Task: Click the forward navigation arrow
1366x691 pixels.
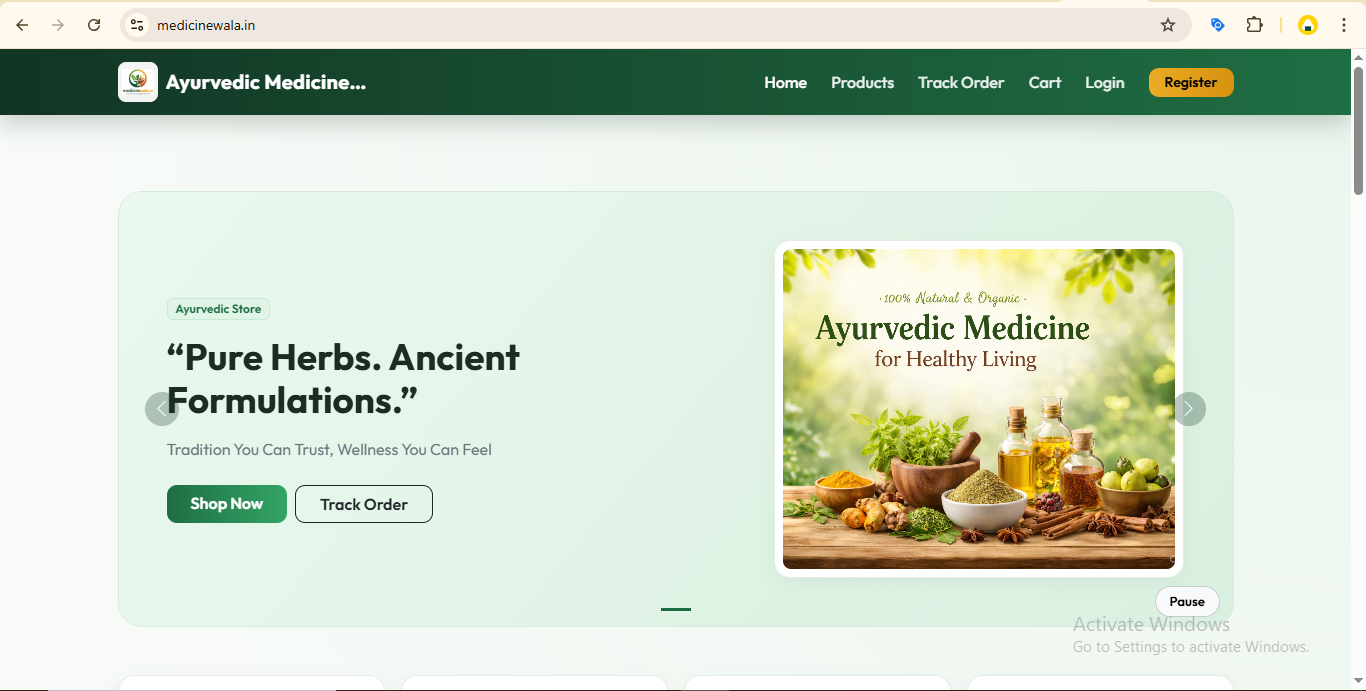Action: (58, 25)
